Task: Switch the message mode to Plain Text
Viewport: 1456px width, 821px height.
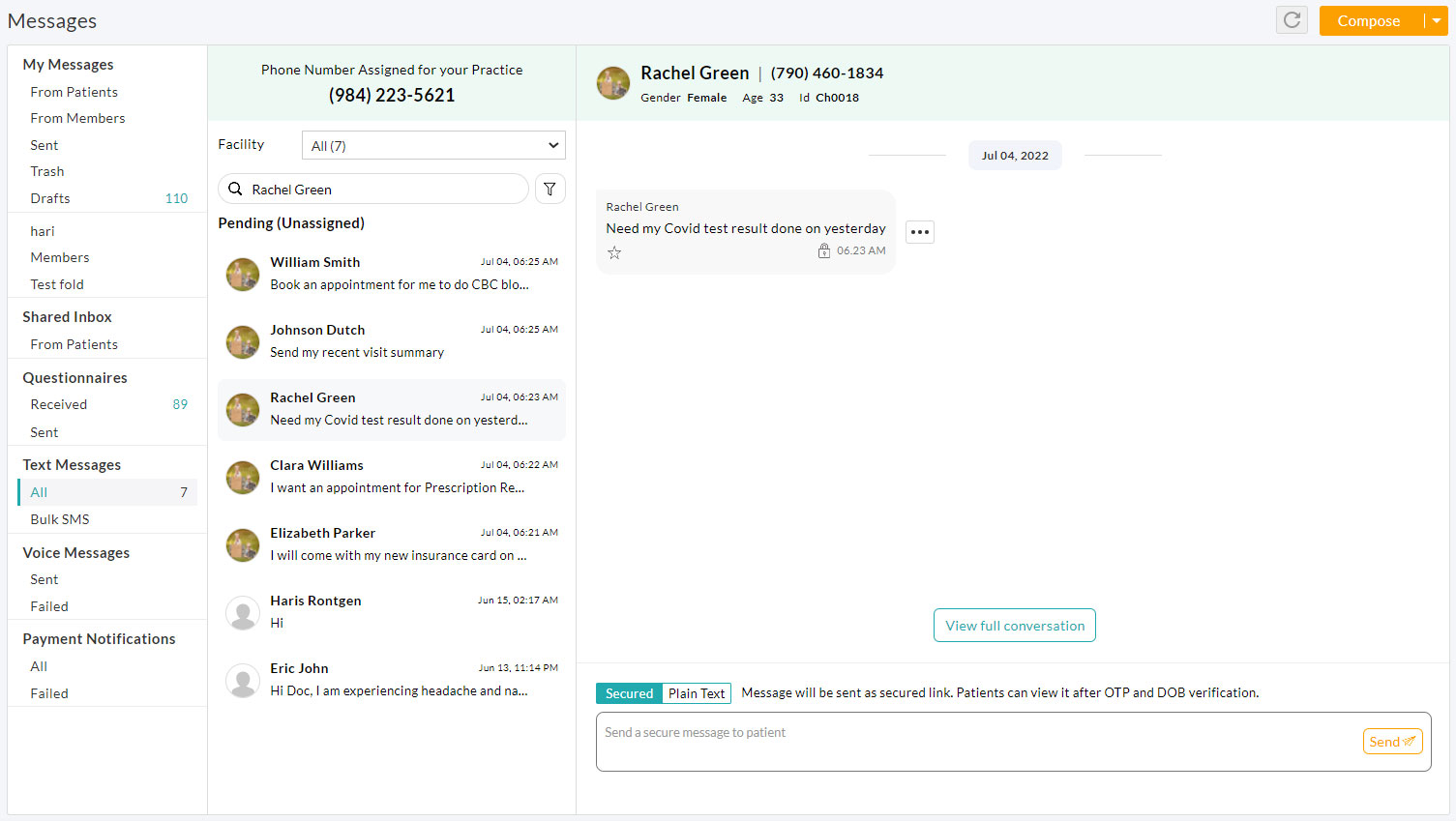Action: [696, 692]
